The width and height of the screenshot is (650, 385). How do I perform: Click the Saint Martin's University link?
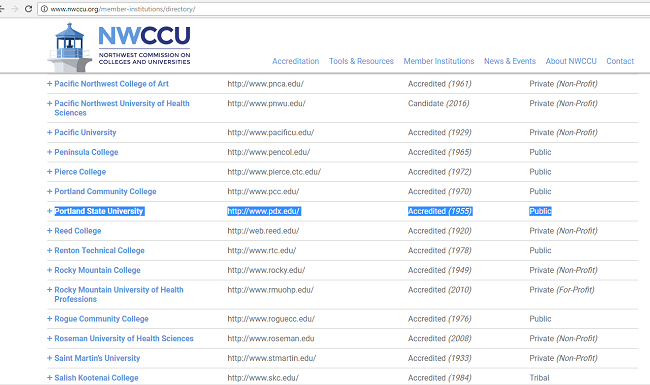(x=97, y=358)
